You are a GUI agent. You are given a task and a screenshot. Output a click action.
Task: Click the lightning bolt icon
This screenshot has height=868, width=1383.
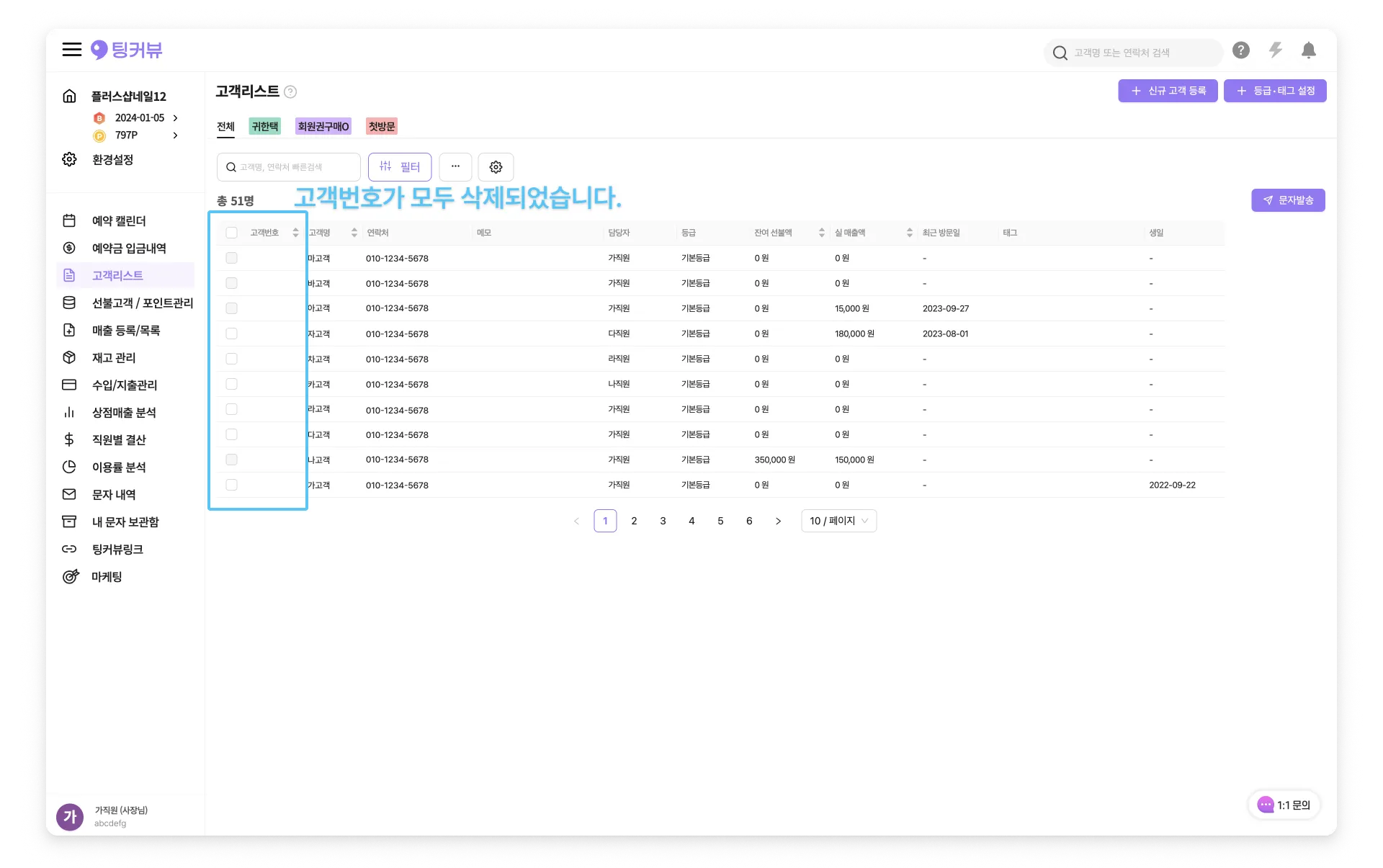(x=1275, y=50)
